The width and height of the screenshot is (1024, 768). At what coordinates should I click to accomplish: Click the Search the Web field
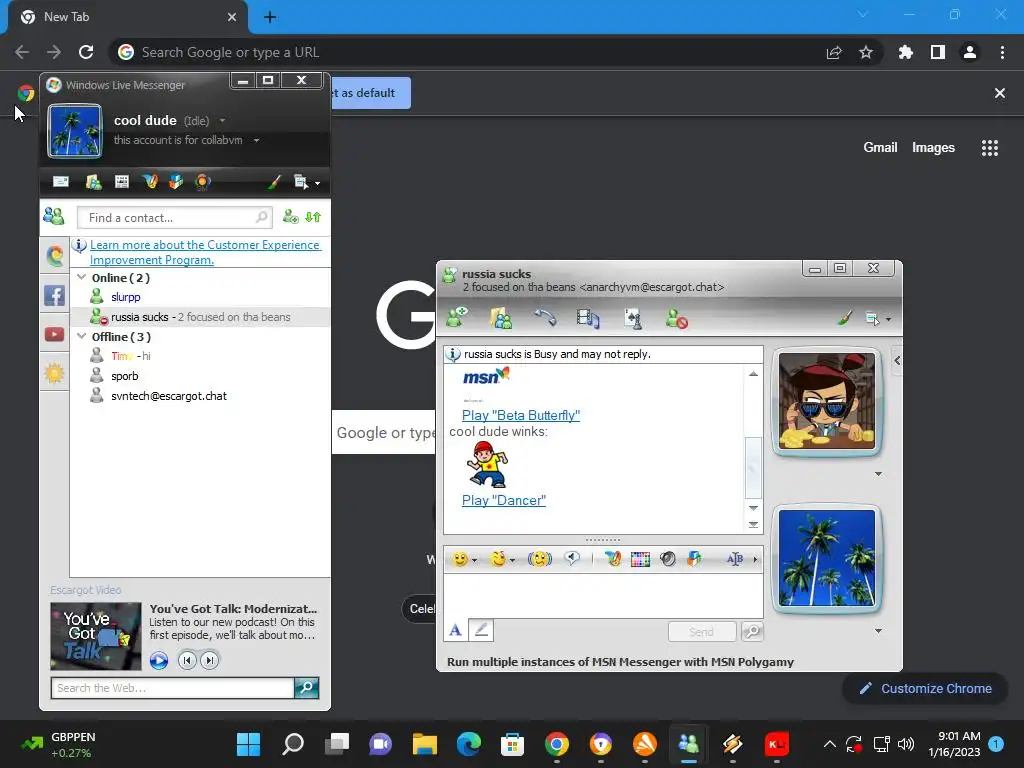coord(172,688)
